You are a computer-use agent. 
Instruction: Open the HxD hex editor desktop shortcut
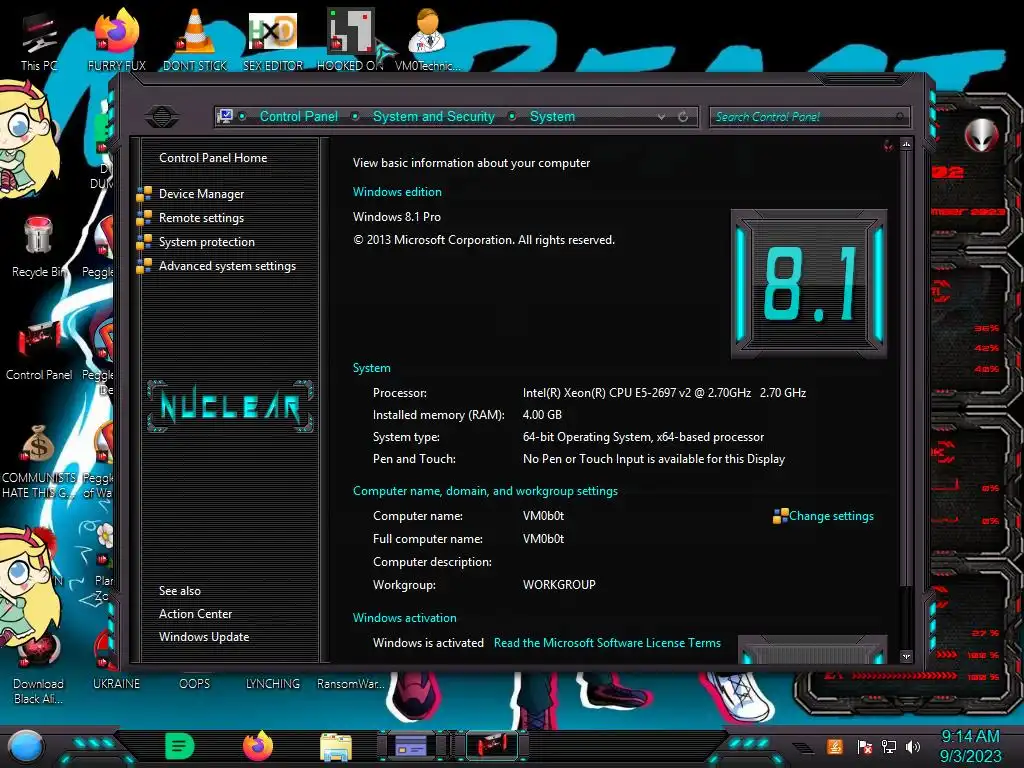(273, 39)
